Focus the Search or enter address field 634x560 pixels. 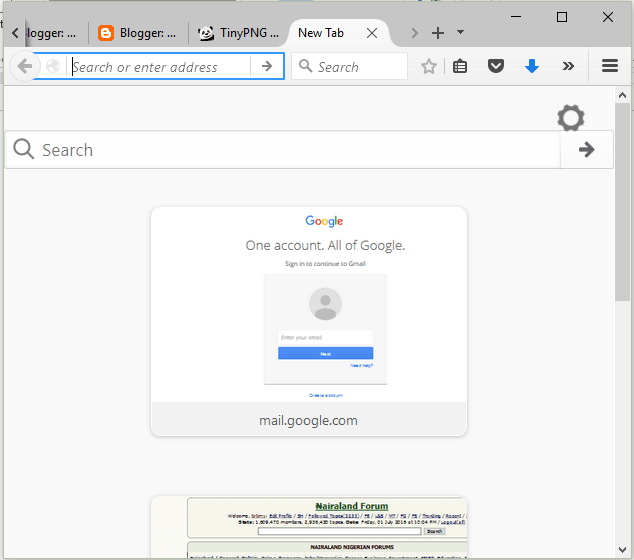click(x=160, y=67)
